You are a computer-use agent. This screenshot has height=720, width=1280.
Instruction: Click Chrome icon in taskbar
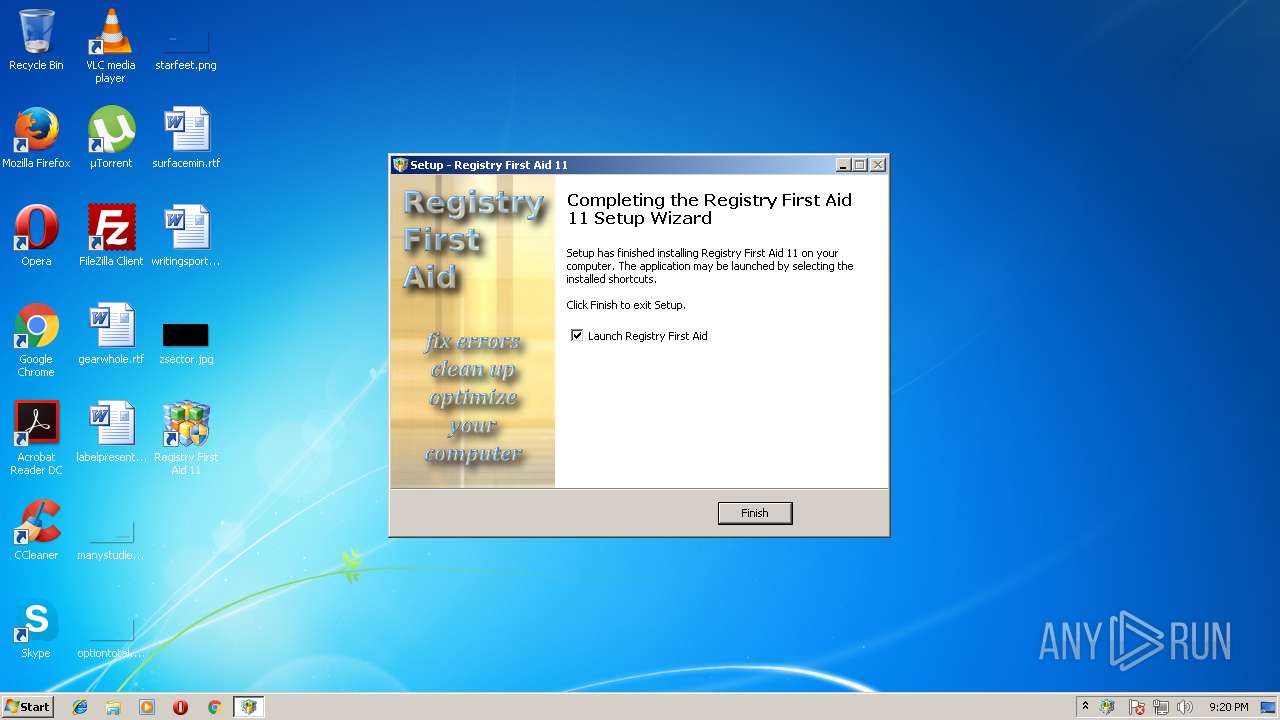click(214, 707)
